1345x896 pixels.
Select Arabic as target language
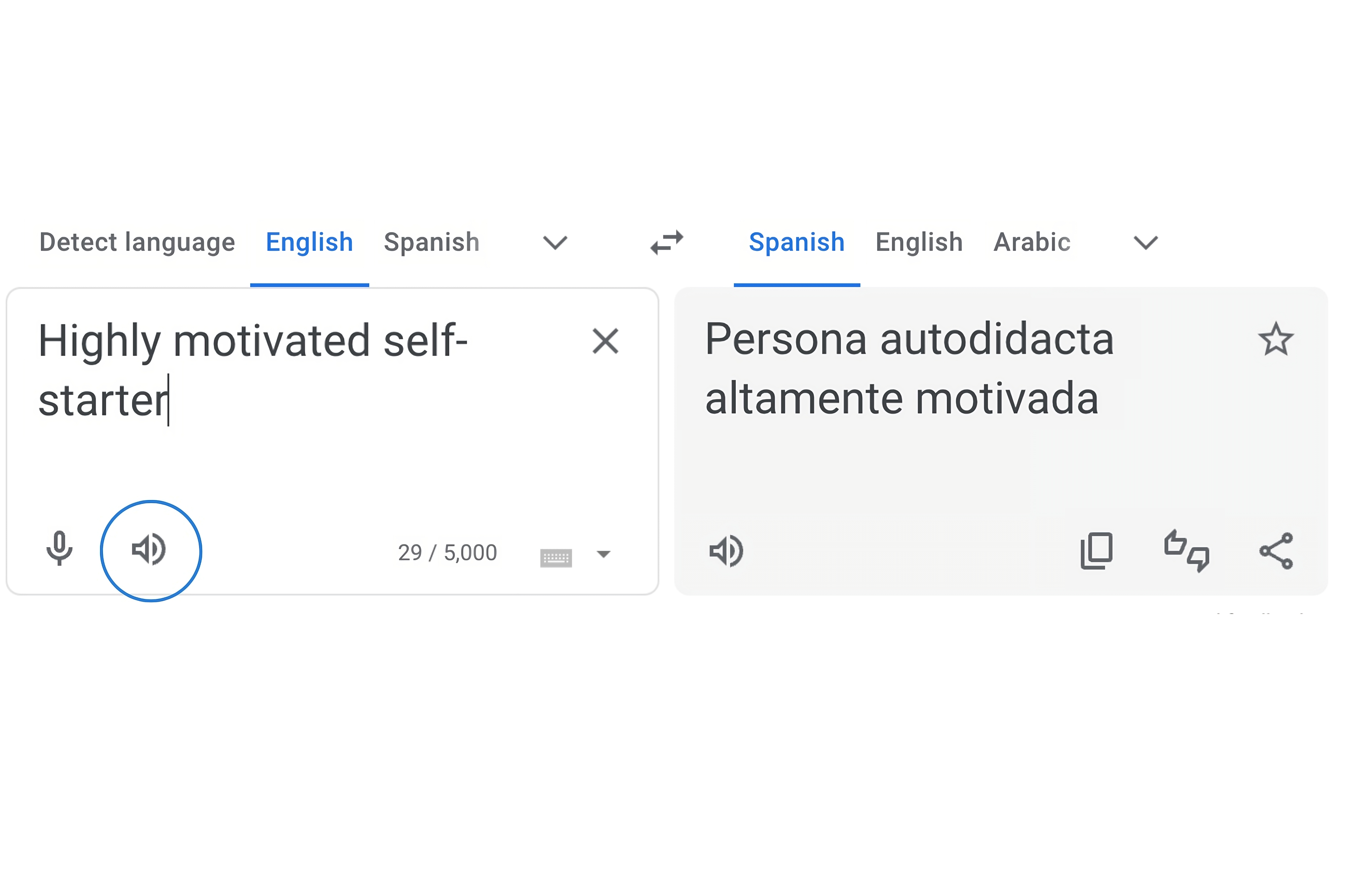tap(1032, 242)
